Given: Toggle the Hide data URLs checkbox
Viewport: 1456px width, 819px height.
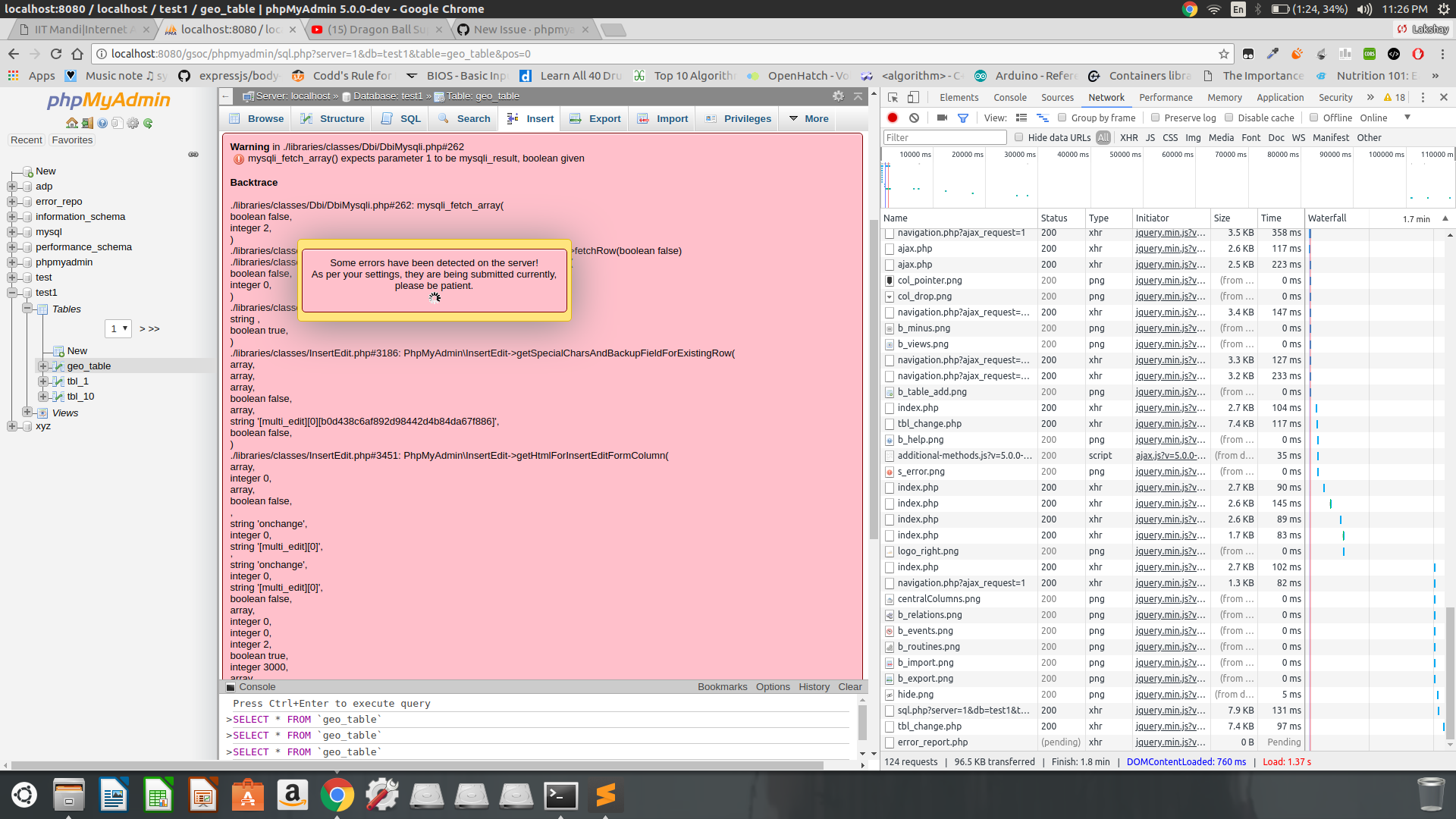Looking at the screenshot, I should [x=1019, y=137].
